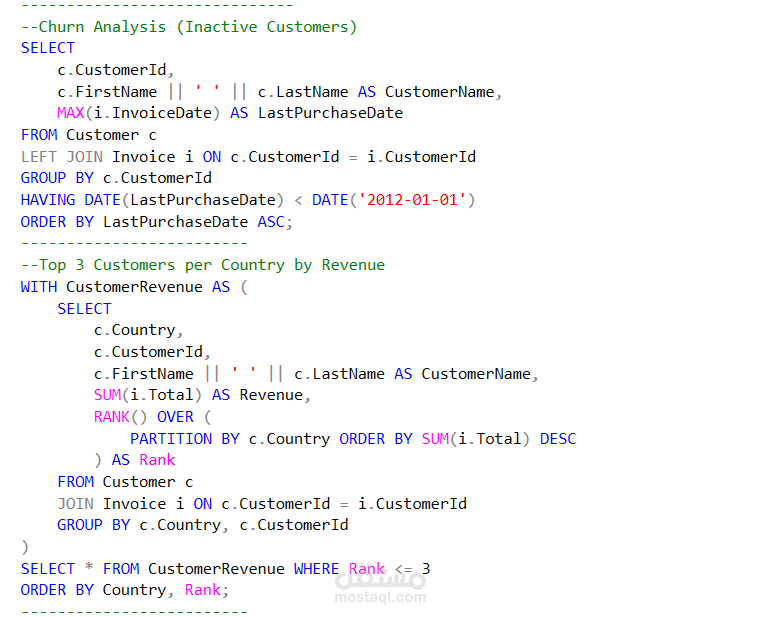
Task: Click 'CustomerRevenue' after the WITH keyword
Action: click(134, 287)
